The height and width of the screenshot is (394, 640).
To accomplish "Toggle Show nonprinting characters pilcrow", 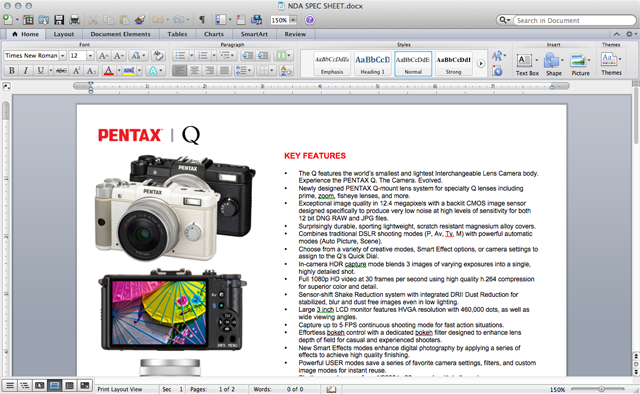I will (202, 20).
